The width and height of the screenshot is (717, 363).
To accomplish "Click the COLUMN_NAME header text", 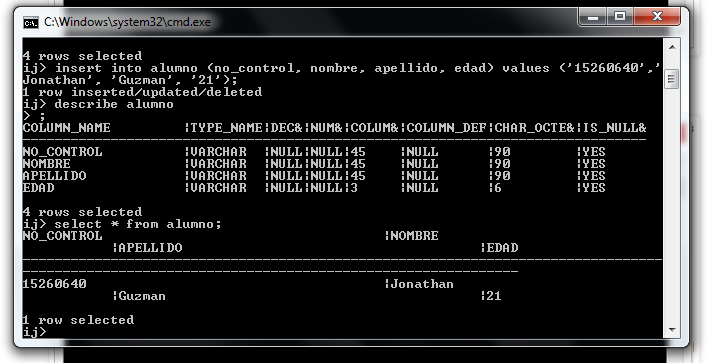I will (67, 128).
